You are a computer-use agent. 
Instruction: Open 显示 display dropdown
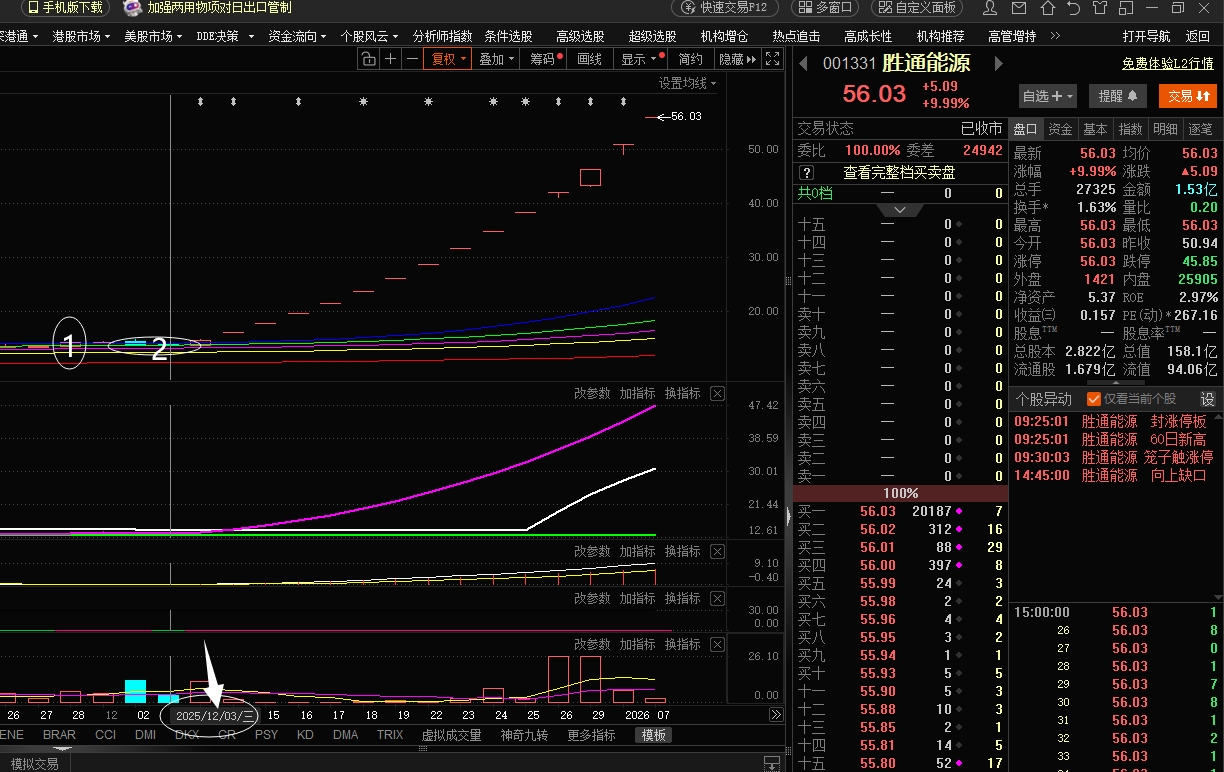(x=640, y=59)
